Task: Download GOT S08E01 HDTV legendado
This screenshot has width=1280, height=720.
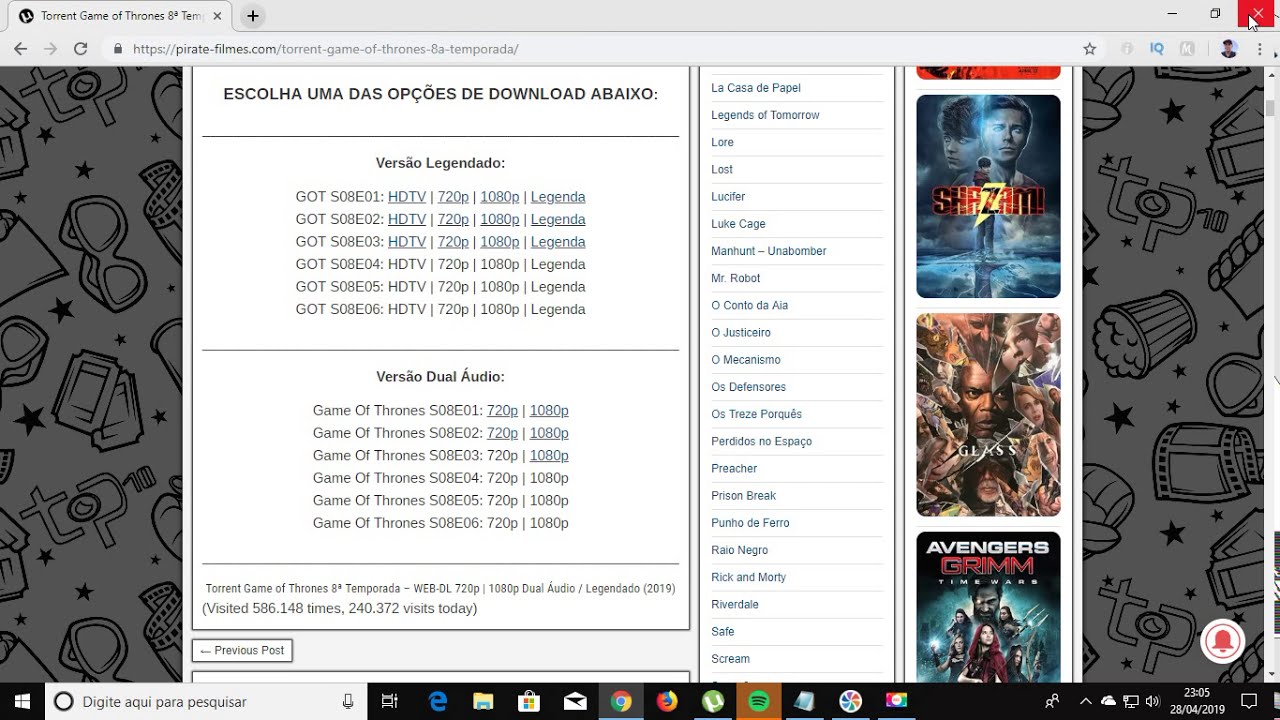Action: pos(407,197)
